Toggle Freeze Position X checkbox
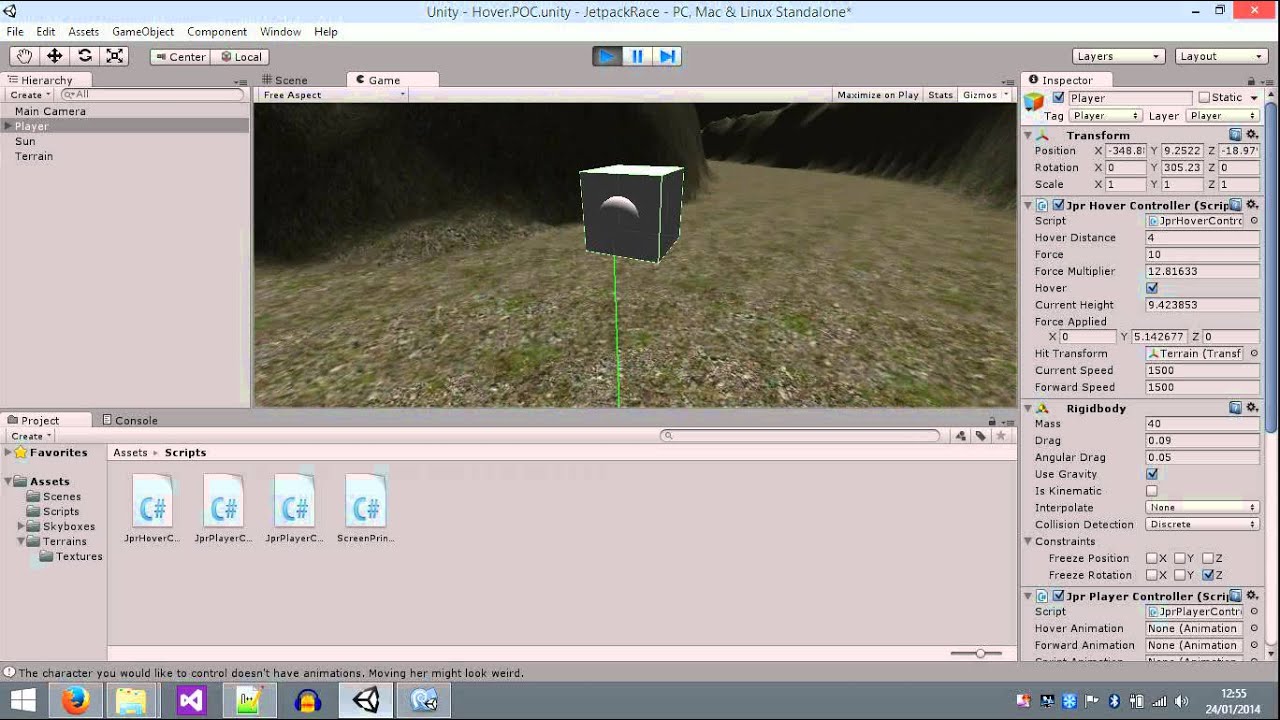The height and width of the screenshot is (720, 1280). pyautogui.click(x=1152, y=558)
